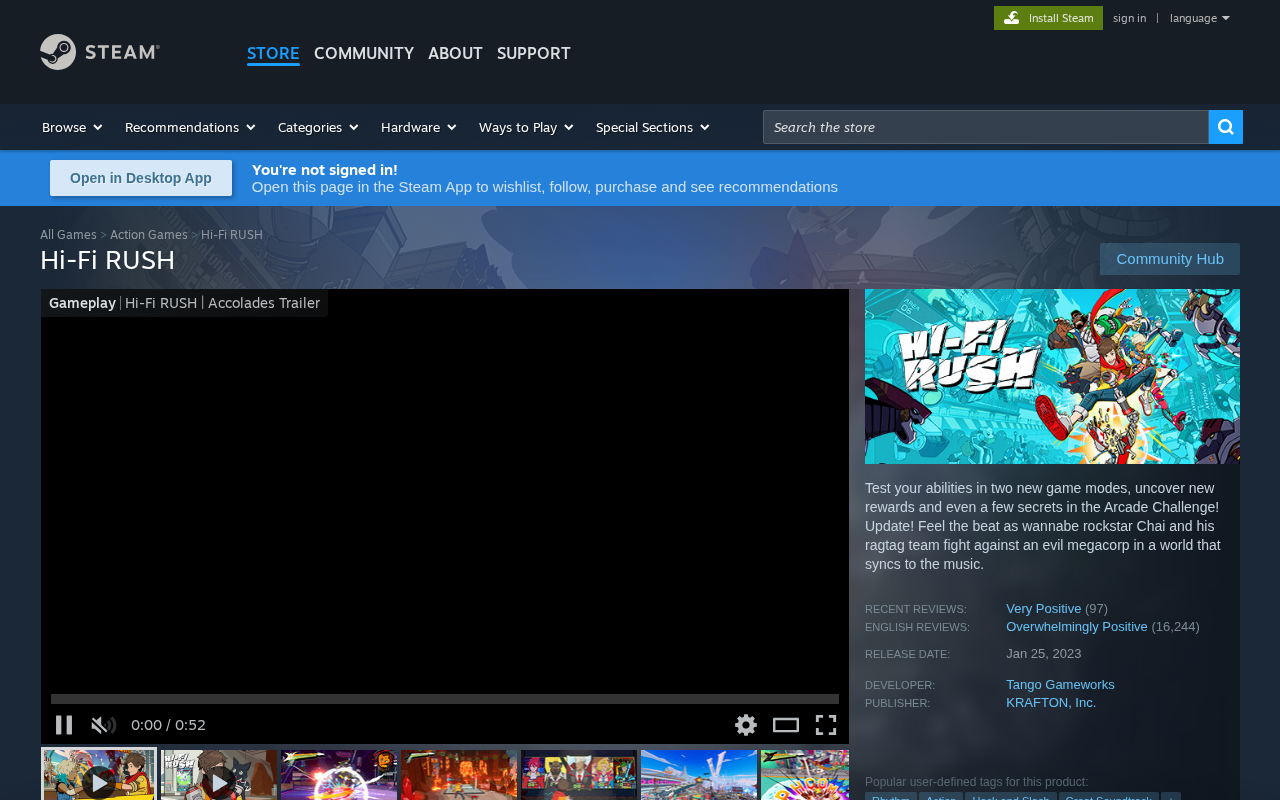Expand the Ways to Play dropdown
This screenshot has width=1280, height=800.
(x=526, y=127)
